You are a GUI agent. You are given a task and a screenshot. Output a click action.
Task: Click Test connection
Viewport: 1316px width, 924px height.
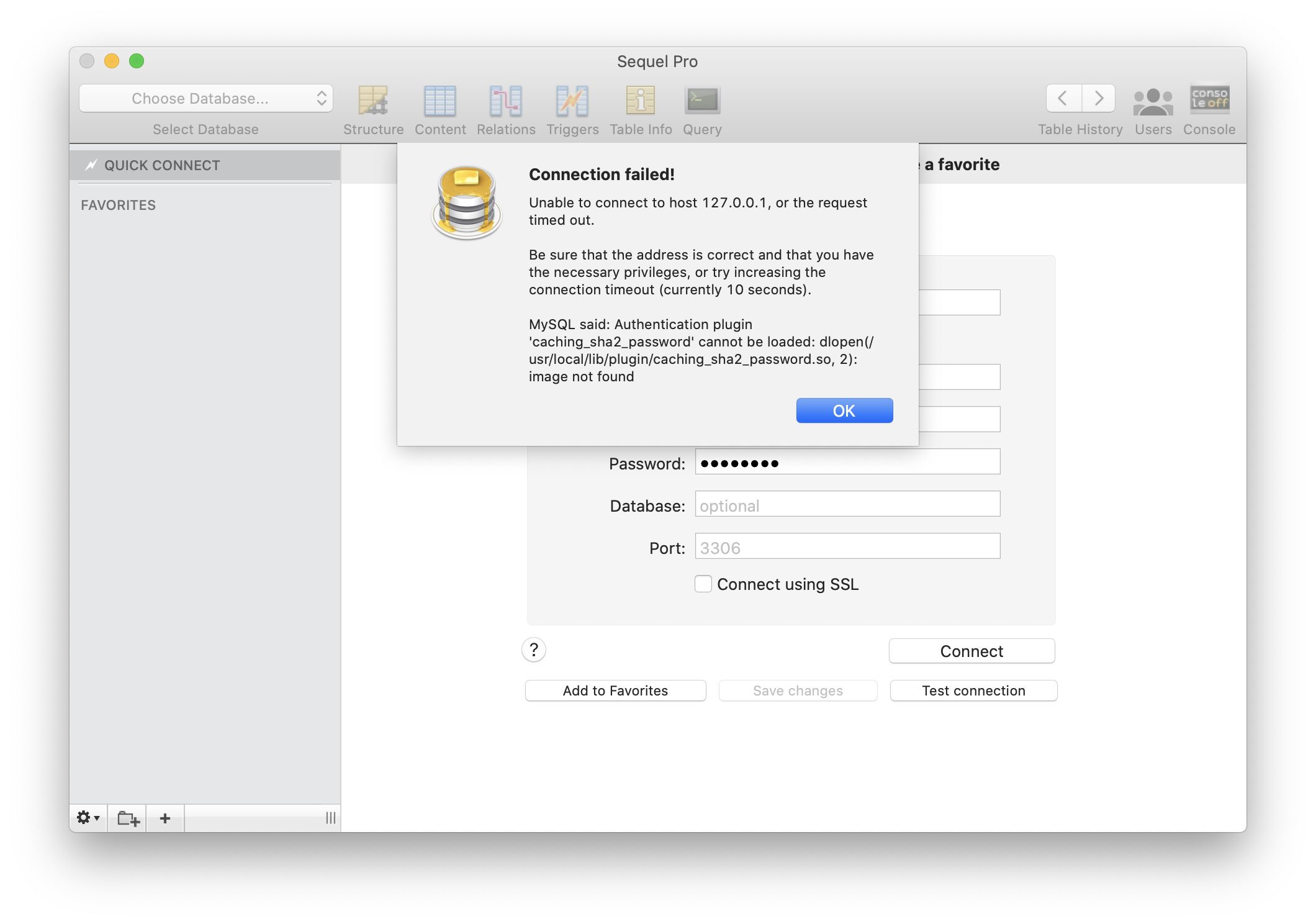(973, 691)
